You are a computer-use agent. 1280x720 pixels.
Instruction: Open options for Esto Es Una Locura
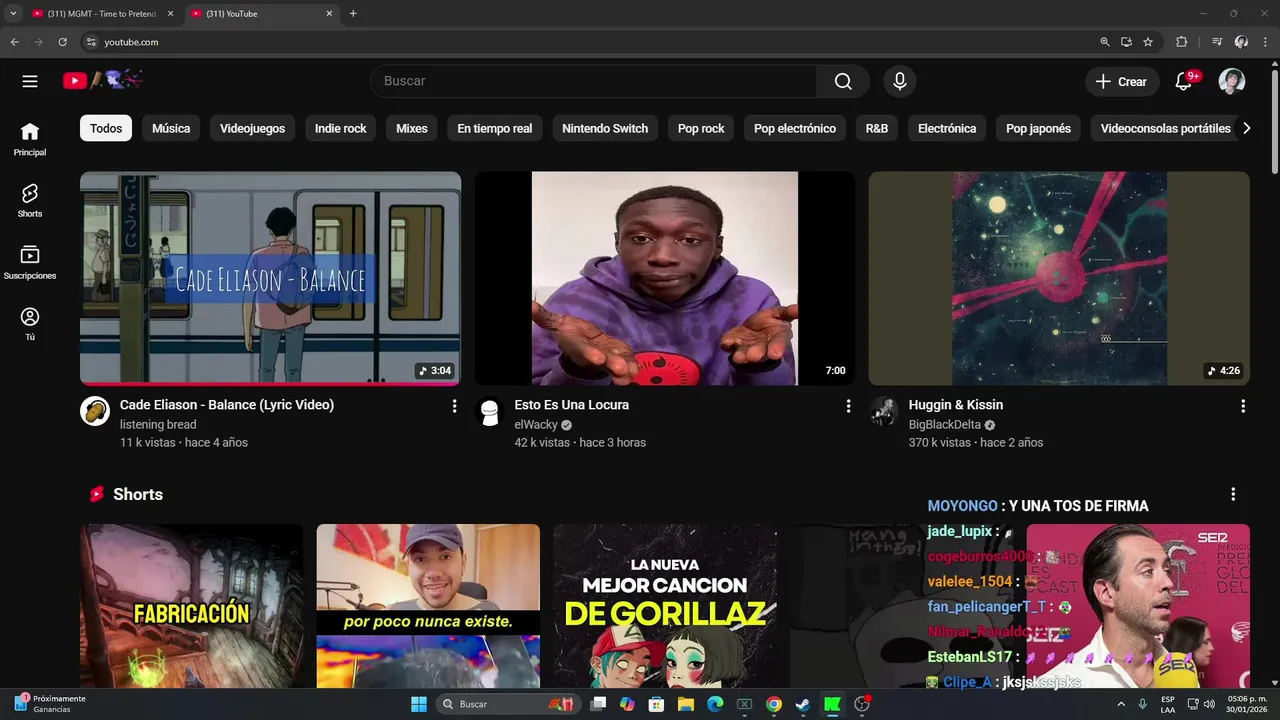848,406
